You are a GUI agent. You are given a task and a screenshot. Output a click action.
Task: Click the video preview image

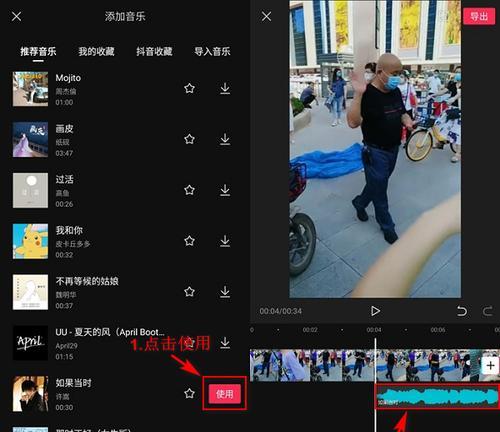tap(375, 149)
